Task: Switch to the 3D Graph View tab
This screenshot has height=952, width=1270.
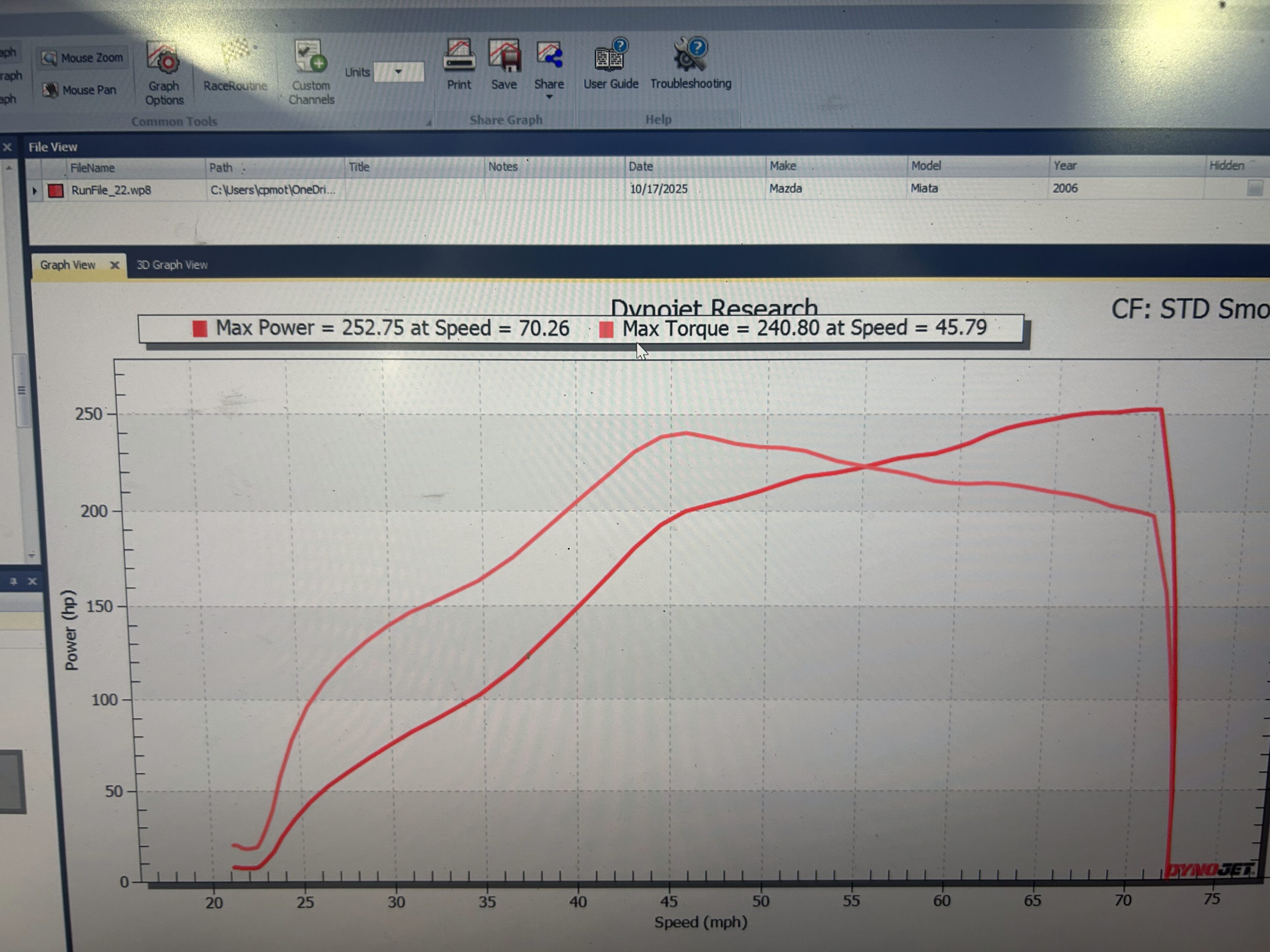Action: (172, 265)
